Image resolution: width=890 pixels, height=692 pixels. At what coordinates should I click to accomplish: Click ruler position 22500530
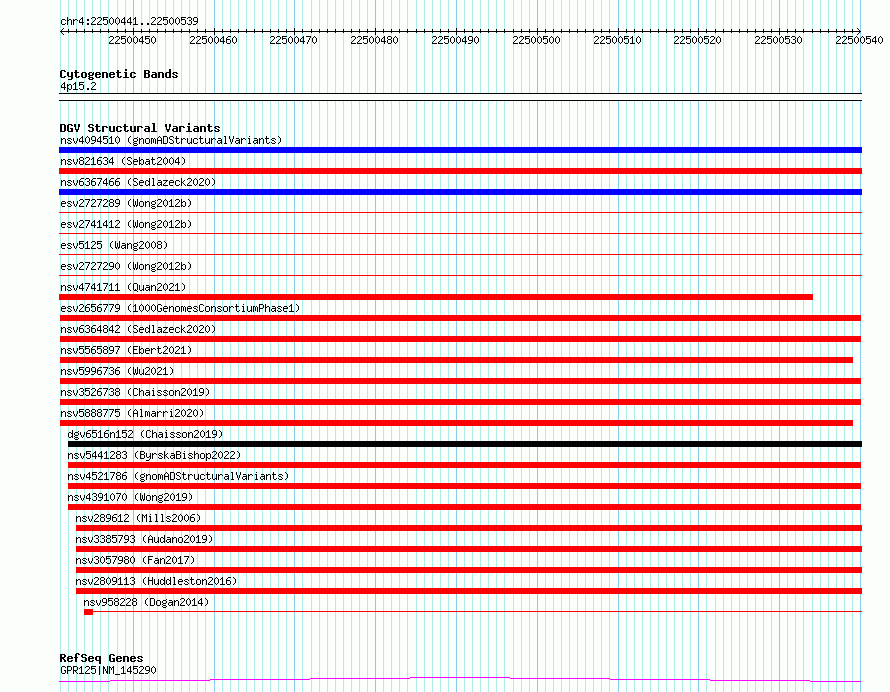tap(778, 40)
